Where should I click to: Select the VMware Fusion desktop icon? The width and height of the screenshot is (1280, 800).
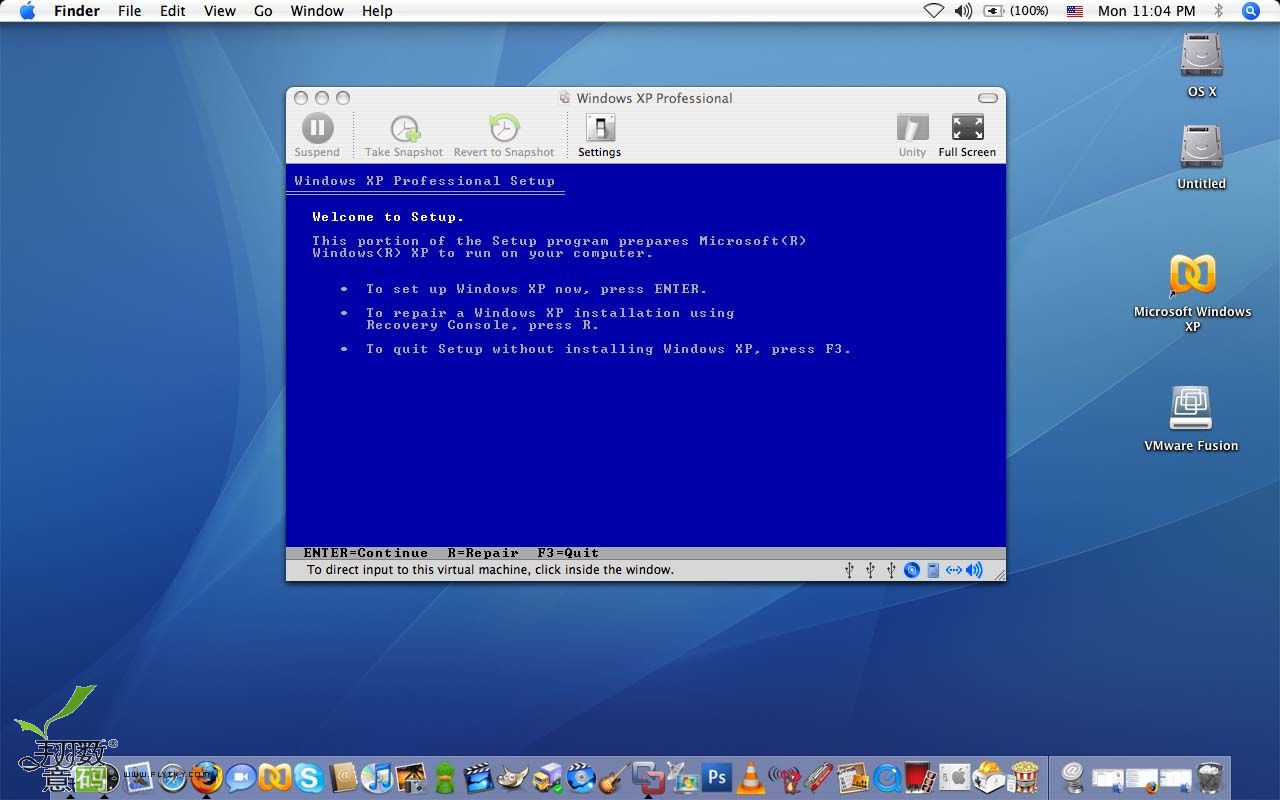(1190, 410)
